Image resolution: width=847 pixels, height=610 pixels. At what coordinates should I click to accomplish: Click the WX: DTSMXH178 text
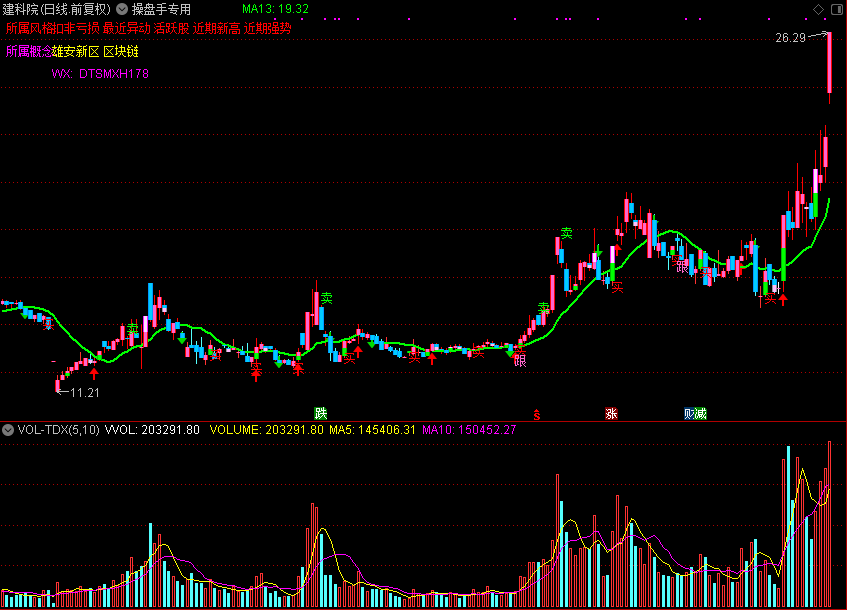click(100, 74)
